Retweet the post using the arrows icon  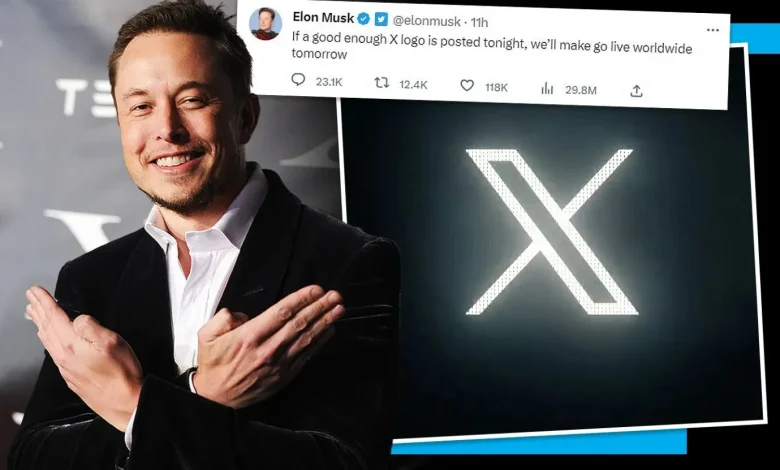382,83
